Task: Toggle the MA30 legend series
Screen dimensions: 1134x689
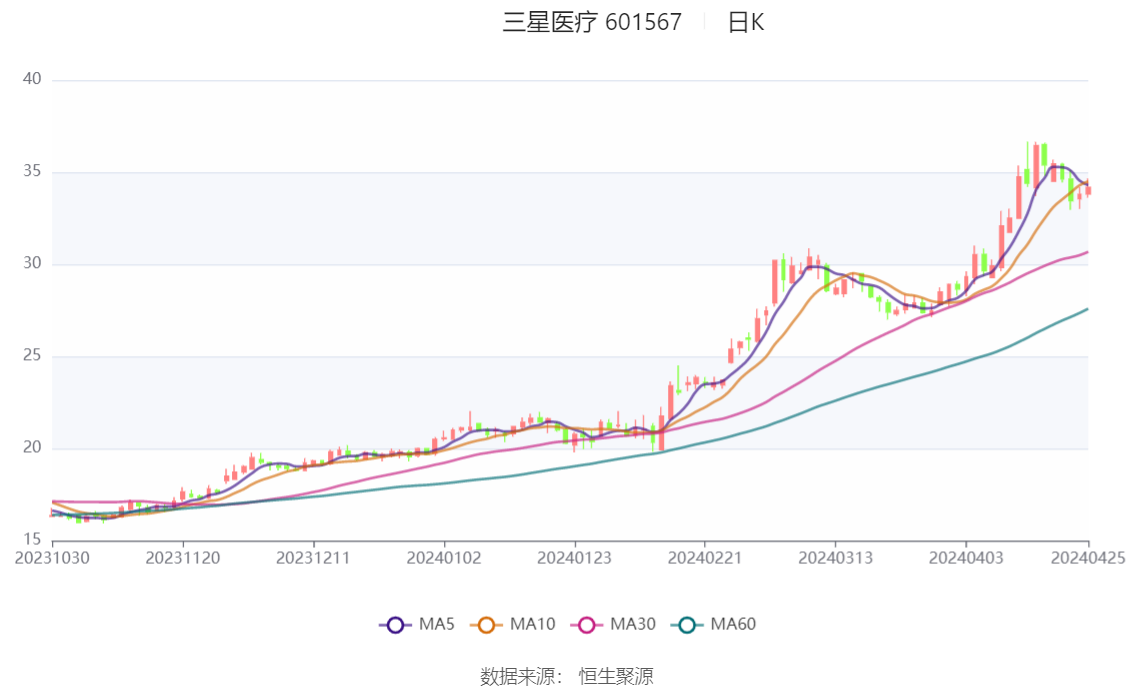Action: pyautogui.click(x=613, y=625)
